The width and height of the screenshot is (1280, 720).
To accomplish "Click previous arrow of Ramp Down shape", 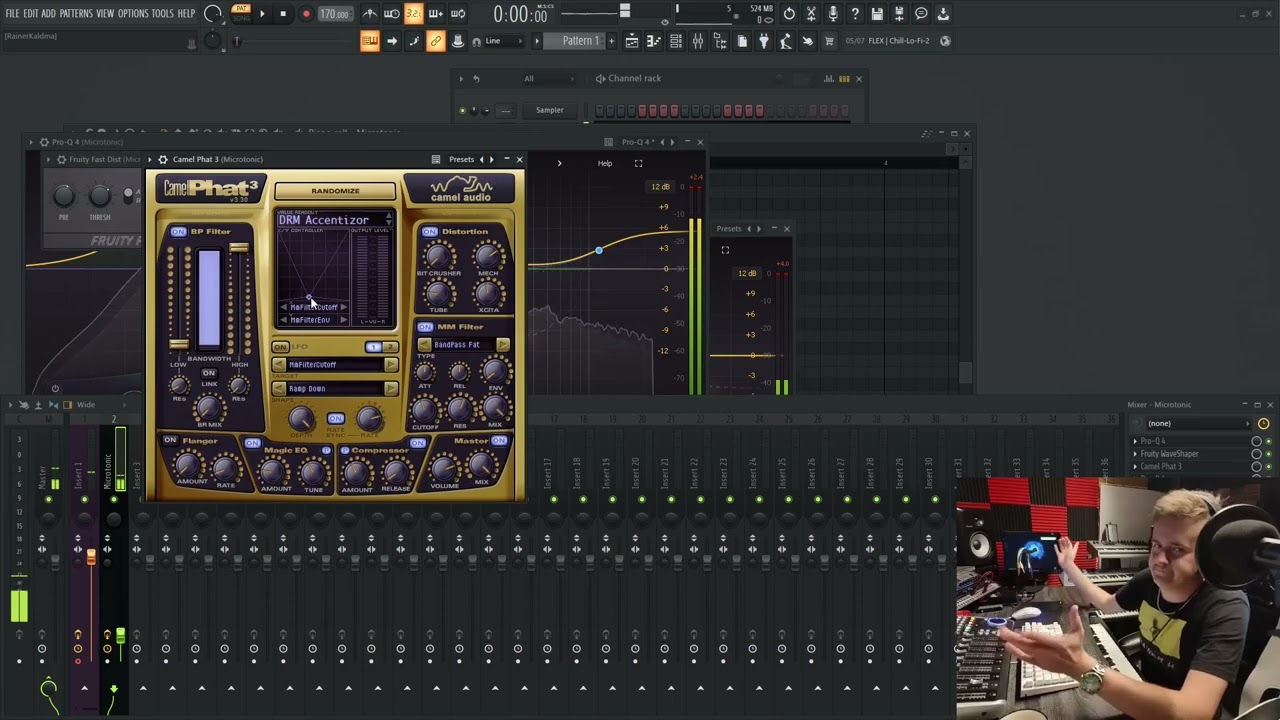I will (279, 389).
